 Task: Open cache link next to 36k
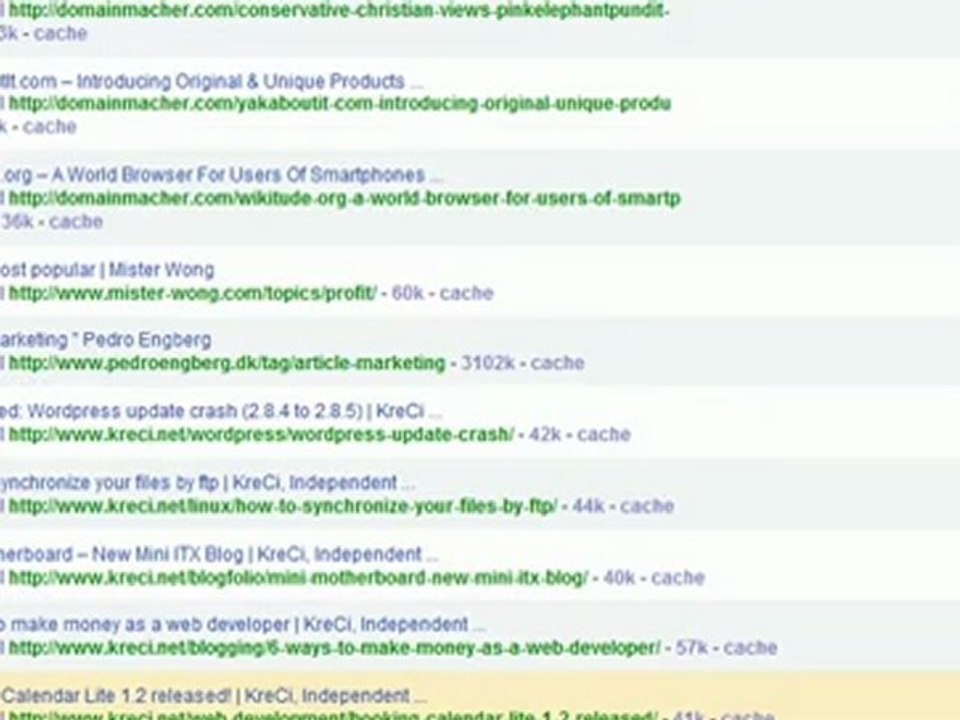76,222
